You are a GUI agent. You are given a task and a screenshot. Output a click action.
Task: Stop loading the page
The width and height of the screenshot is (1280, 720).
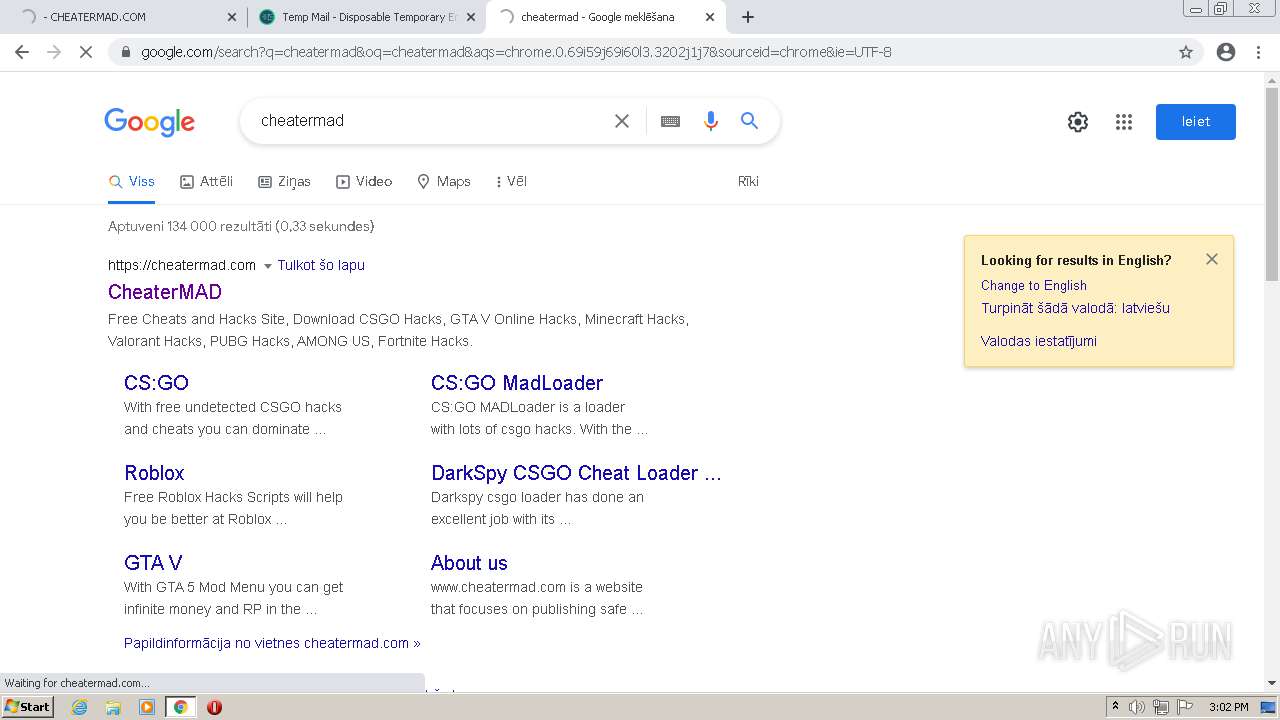pyautogui.click(x=86, y=52)
